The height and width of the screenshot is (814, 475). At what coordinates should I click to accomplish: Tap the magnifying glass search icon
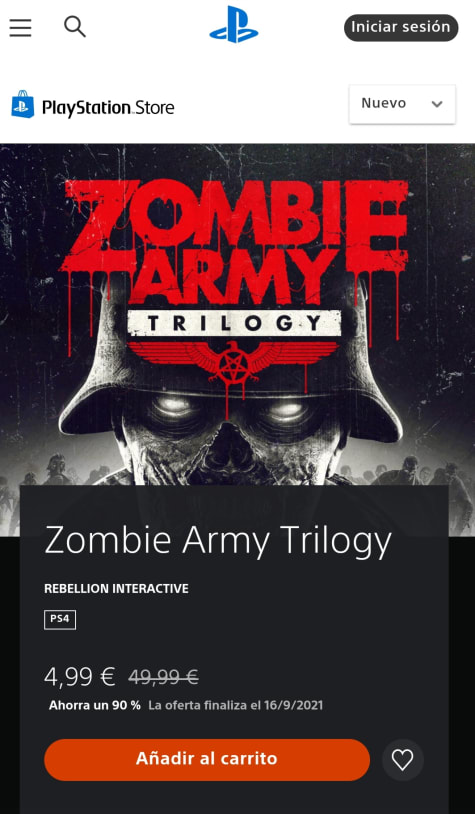75,26
